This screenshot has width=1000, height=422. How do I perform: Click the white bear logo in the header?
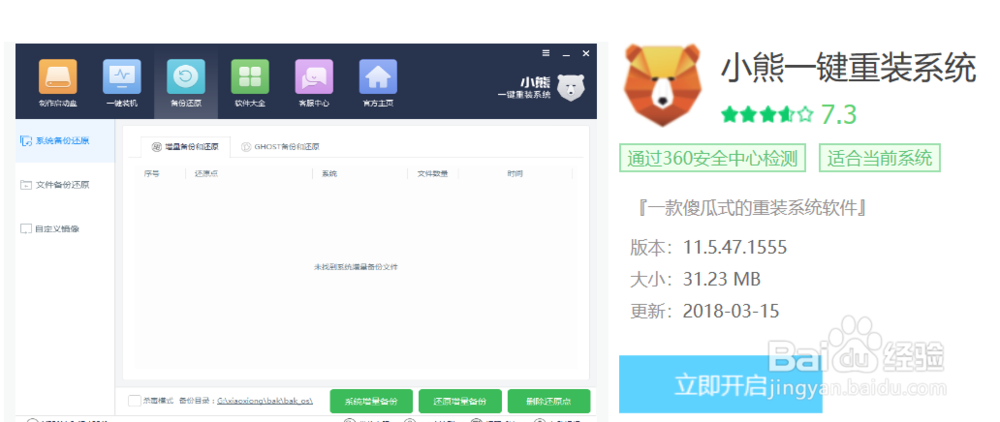[571, 87]
